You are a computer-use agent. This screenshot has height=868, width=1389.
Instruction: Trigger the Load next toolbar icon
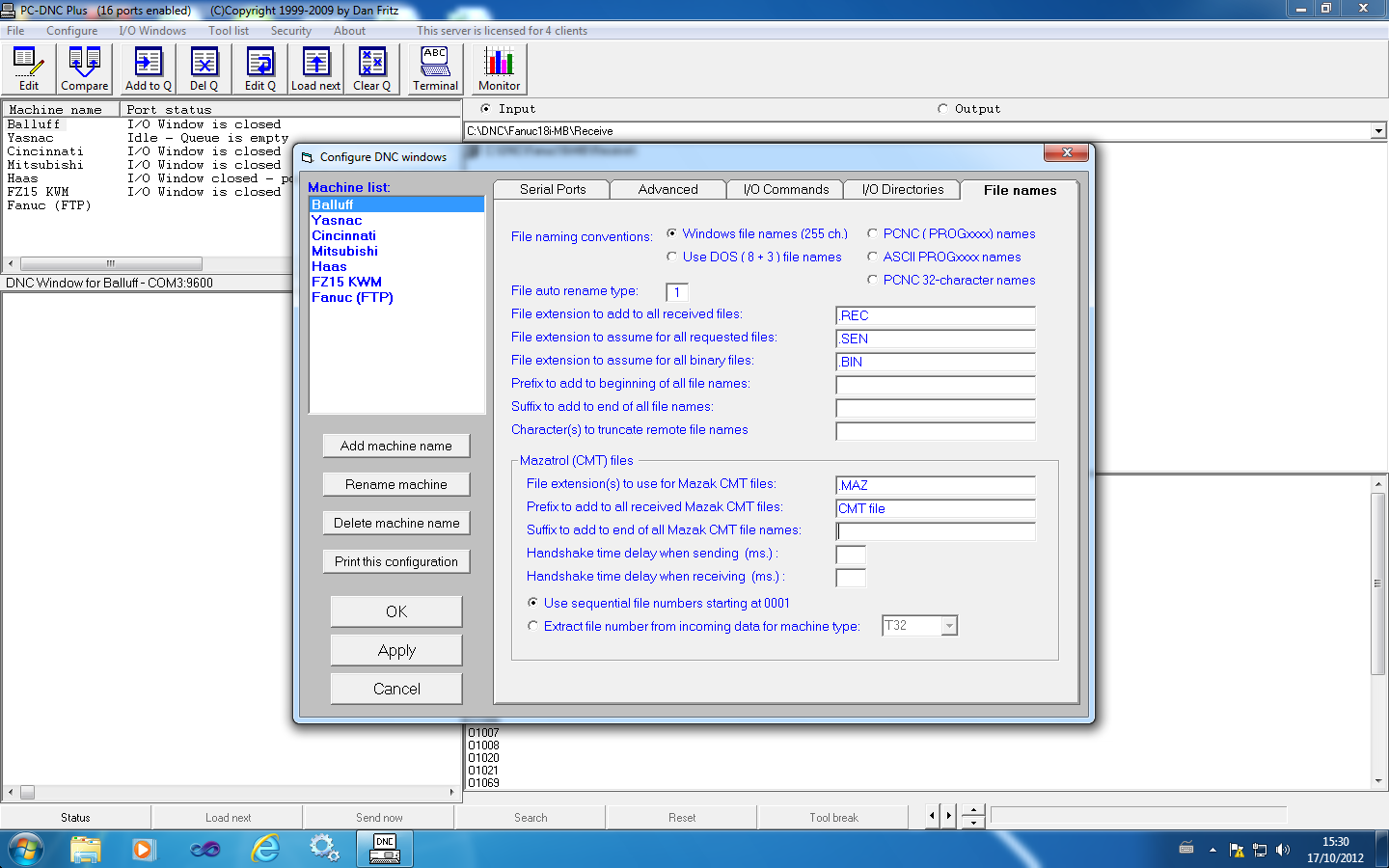point(315,68)
